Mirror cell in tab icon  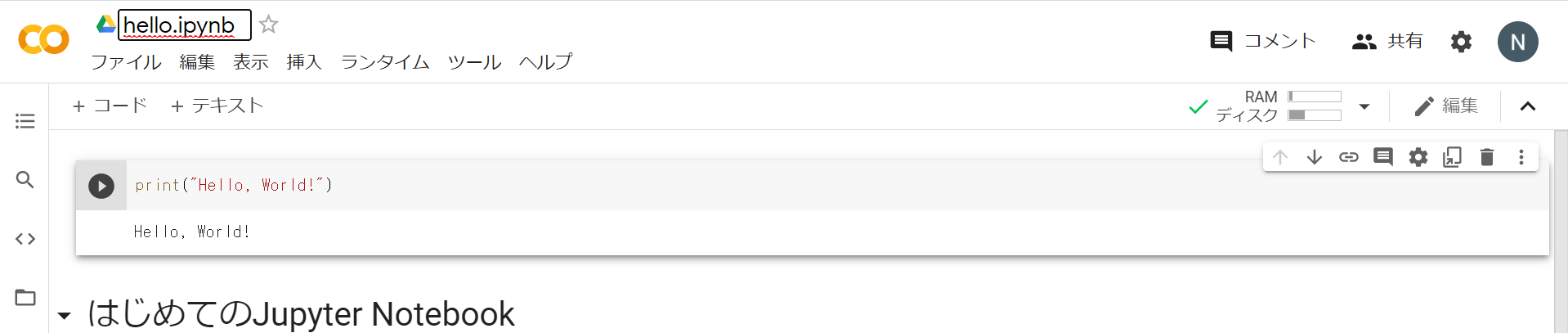tap(1453, 157)
